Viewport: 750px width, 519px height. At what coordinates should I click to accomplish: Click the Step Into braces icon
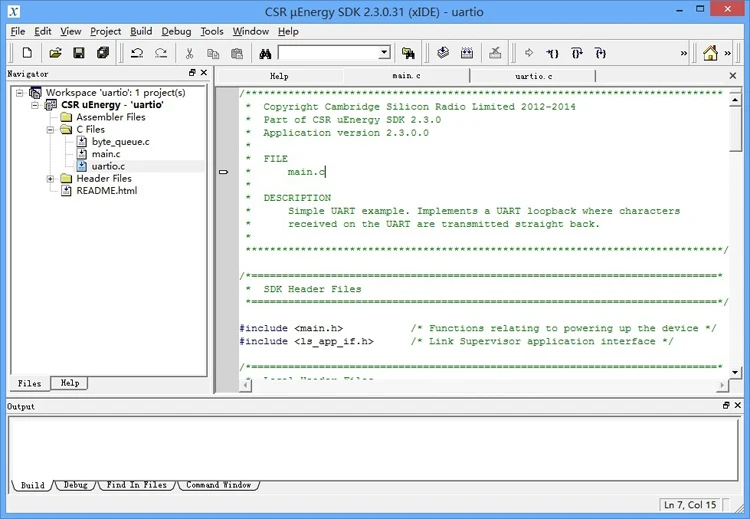click(552, 53)
